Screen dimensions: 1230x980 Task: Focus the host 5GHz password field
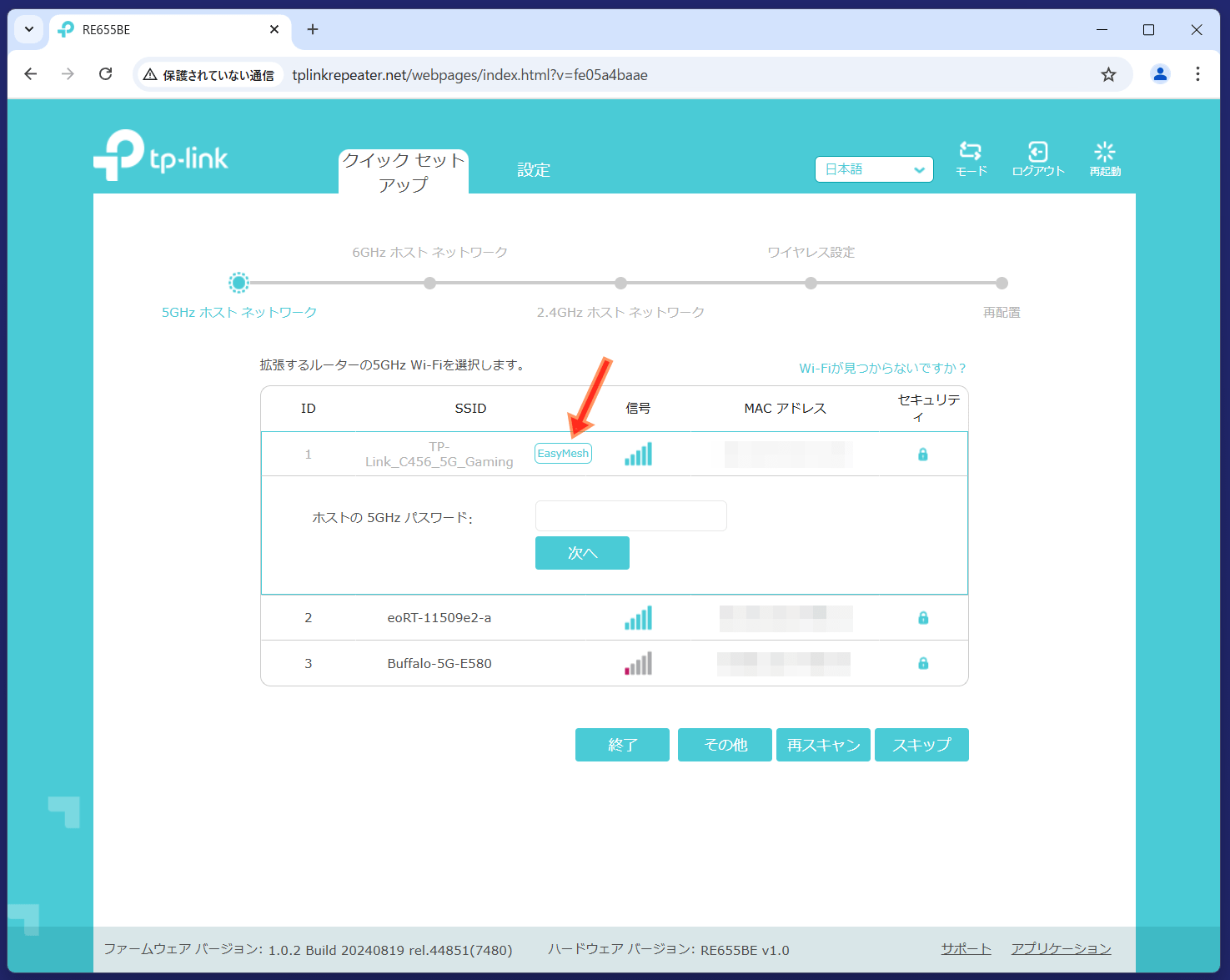631,515
